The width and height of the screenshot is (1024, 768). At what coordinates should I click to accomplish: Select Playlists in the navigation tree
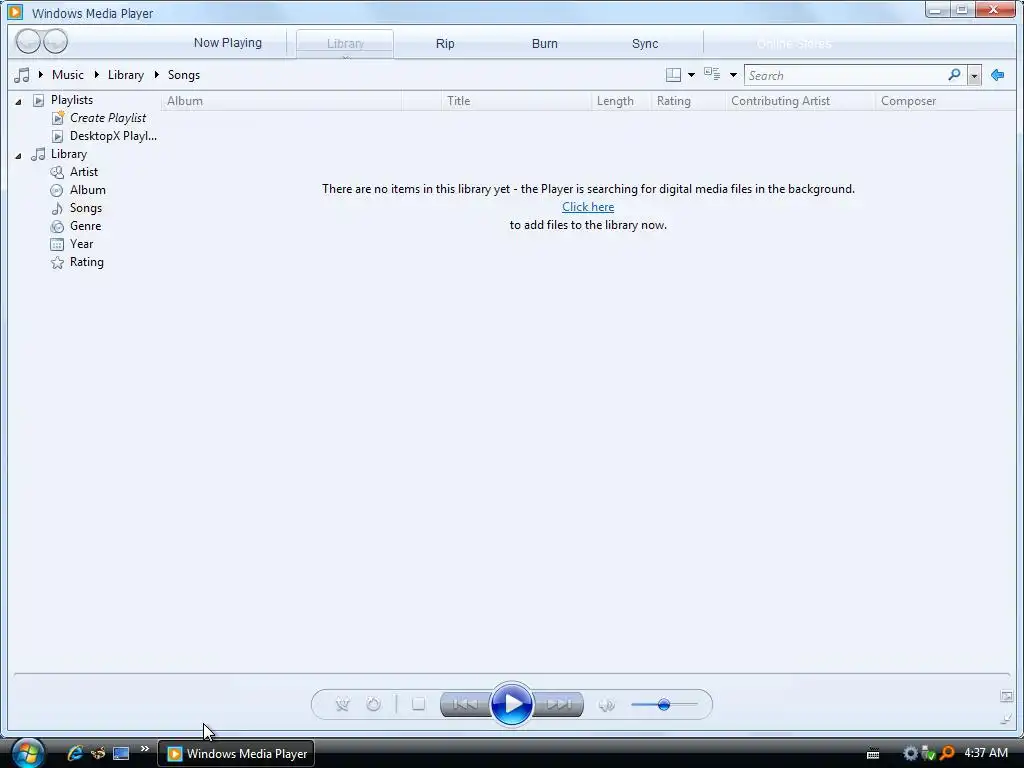72,100
